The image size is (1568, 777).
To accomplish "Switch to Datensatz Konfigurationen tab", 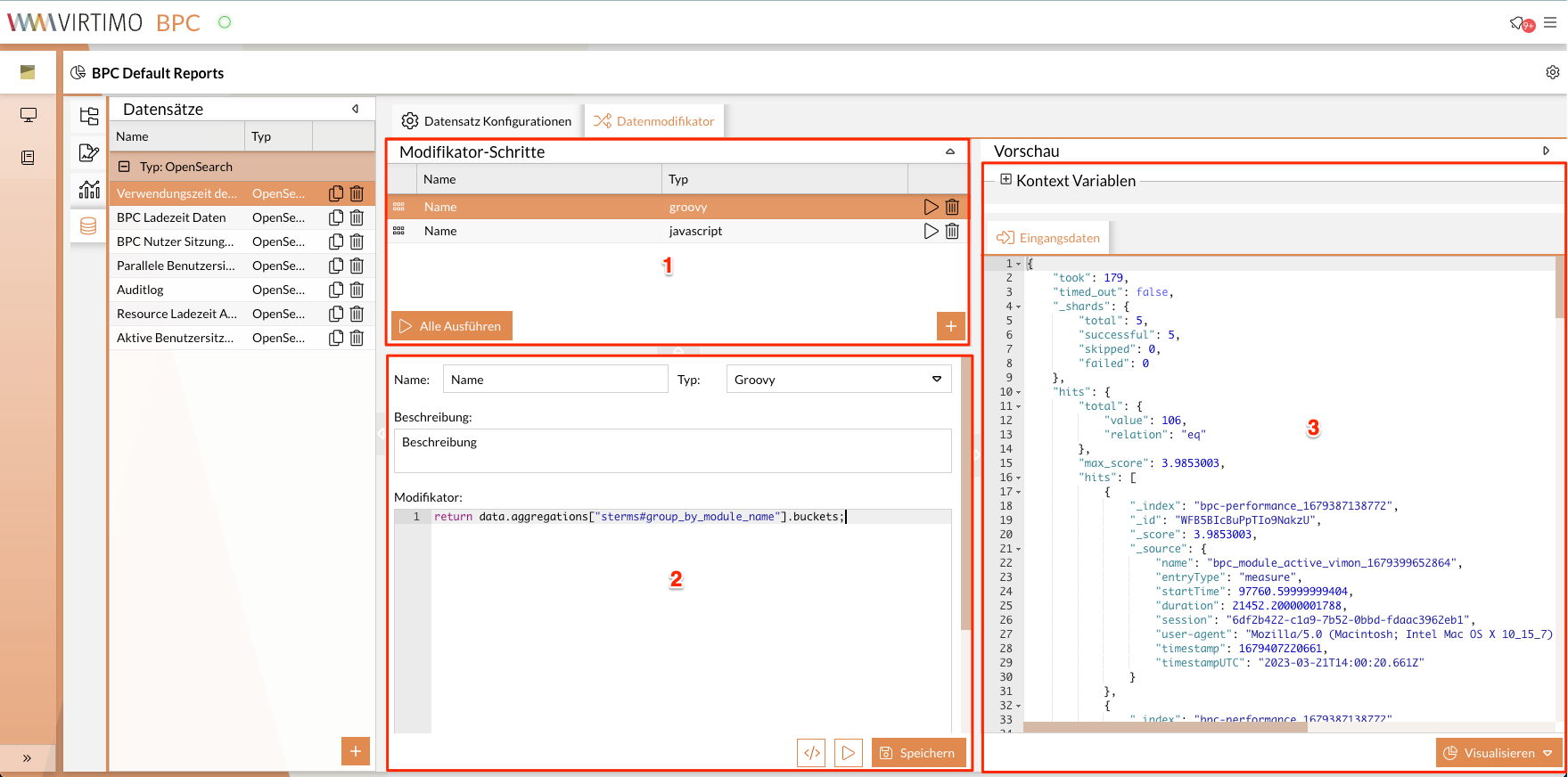I will [487, 121].
